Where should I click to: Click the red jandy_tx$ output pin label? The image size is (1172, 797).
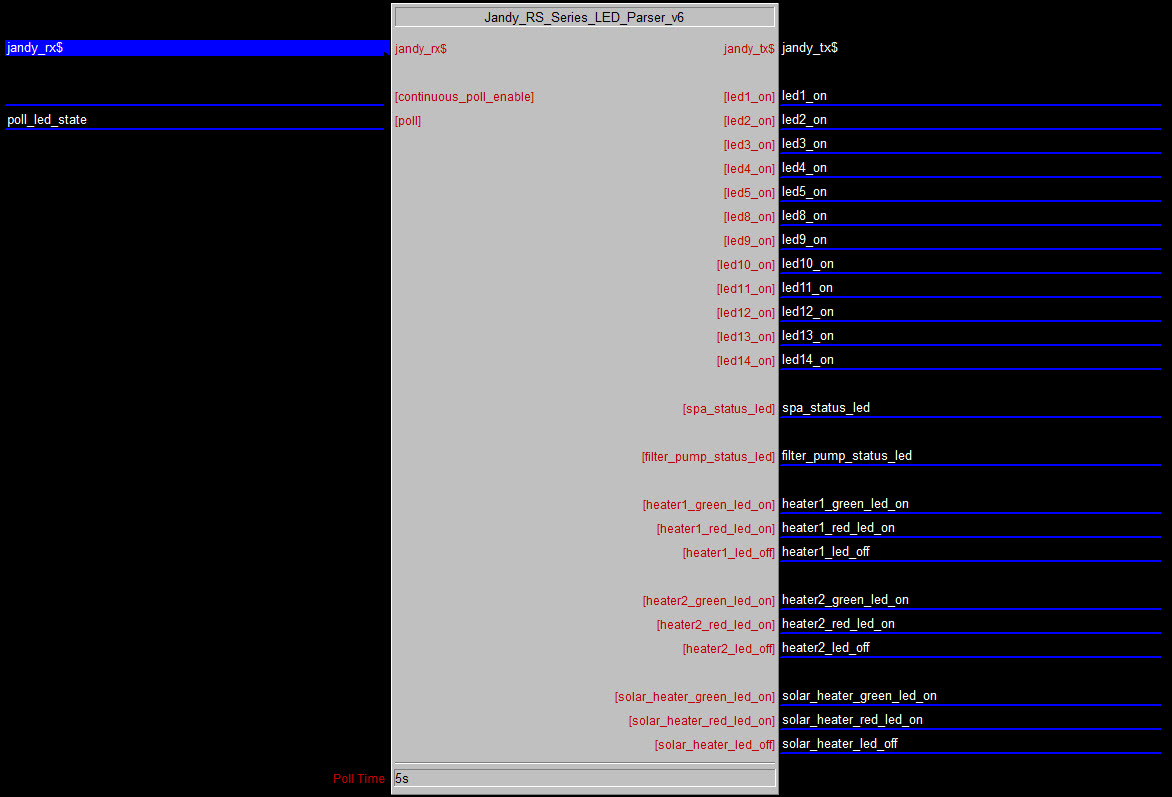[749, 49]
